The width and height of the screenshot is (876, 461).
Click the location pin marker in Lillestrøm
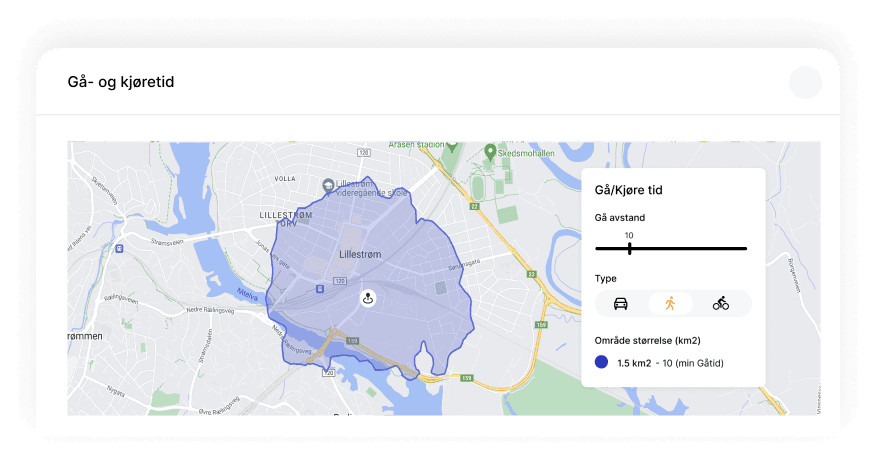click(368, 298)
